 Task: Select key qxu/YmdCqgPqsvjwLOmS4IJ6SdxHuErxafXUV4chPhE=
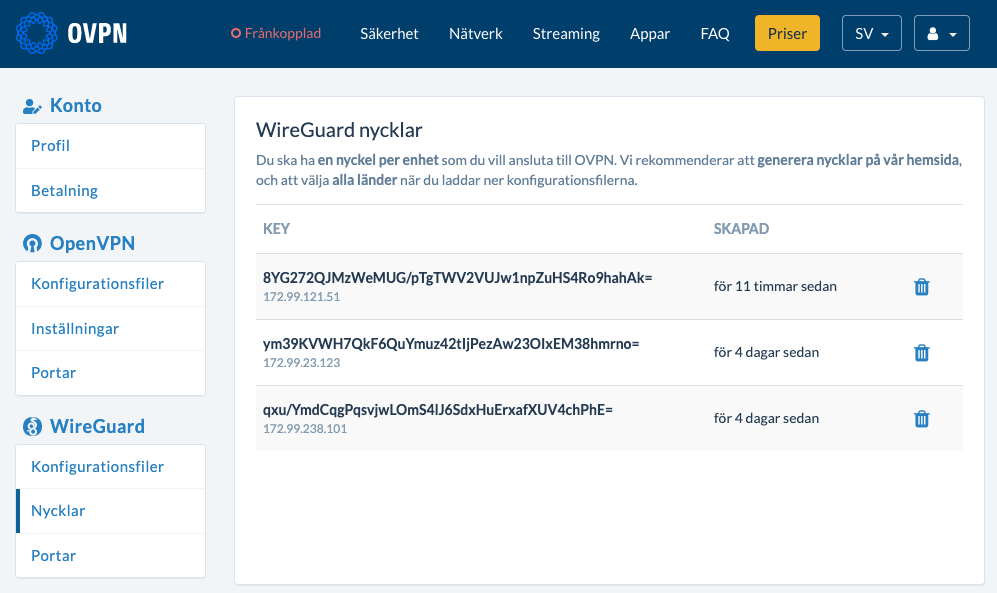click(x=437, y=410)
